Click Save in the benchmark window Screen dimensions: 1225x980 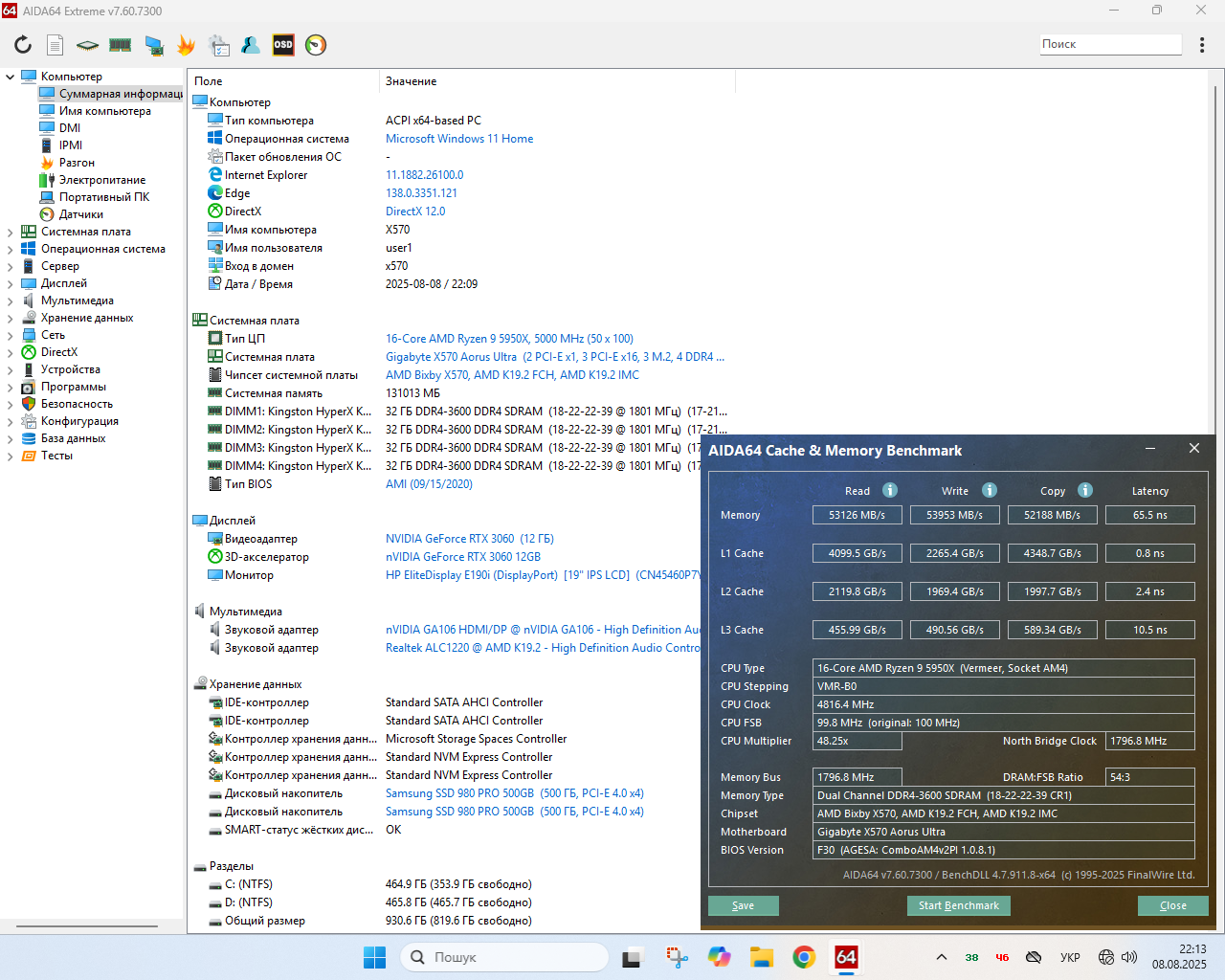[744, 905]
